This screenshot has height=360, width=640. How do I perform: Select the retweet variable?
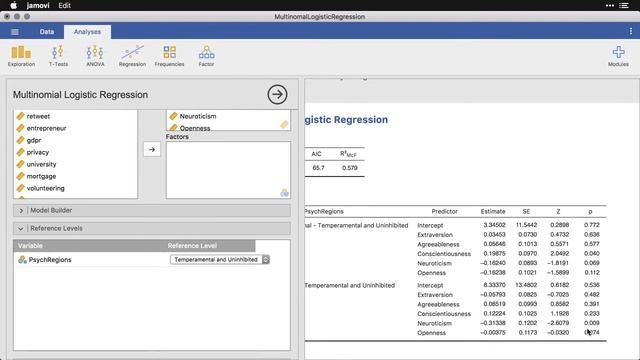[38, 116]
